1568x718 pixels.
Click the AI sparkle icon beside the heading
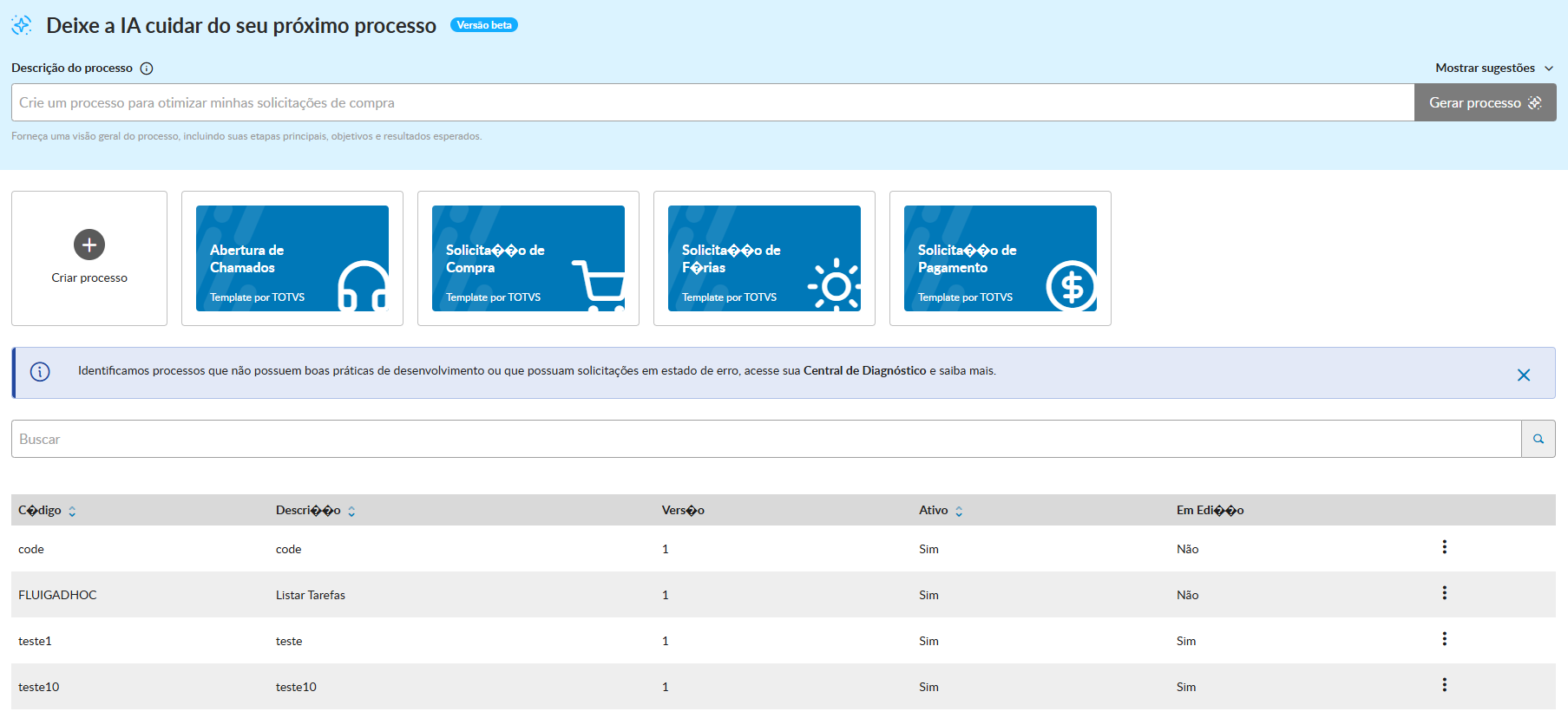(22, 25)
